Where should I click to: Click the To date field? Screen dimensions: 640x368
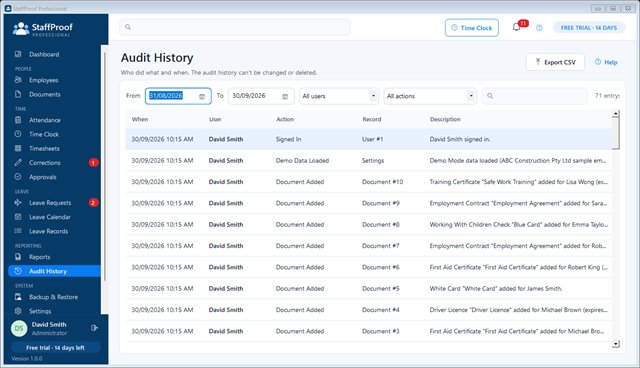[x=261, y=96]
